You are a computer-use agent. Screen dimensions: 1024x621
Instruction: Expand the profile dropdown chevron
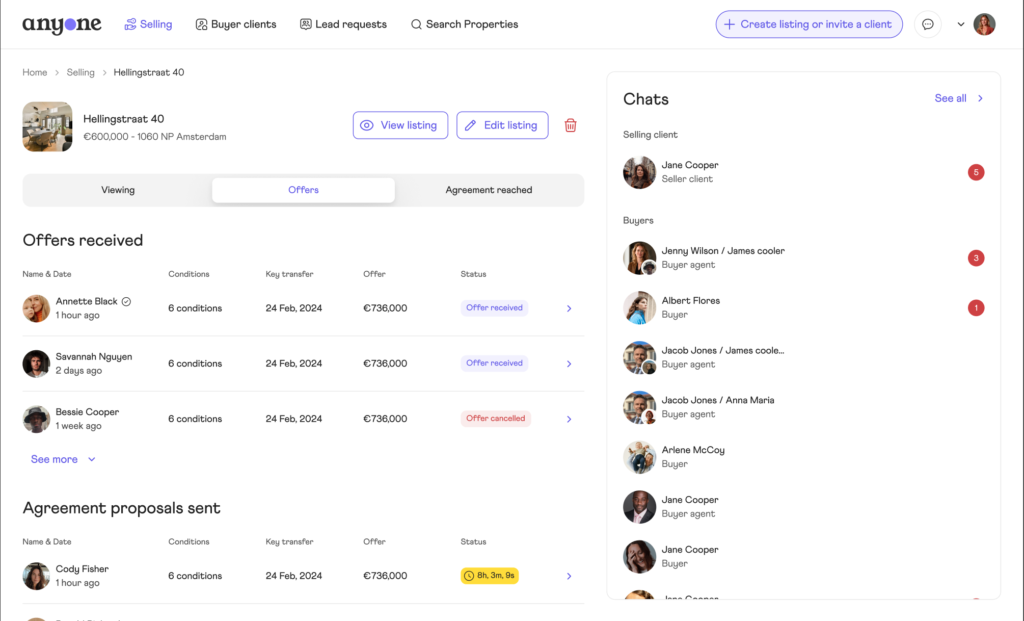961,25
